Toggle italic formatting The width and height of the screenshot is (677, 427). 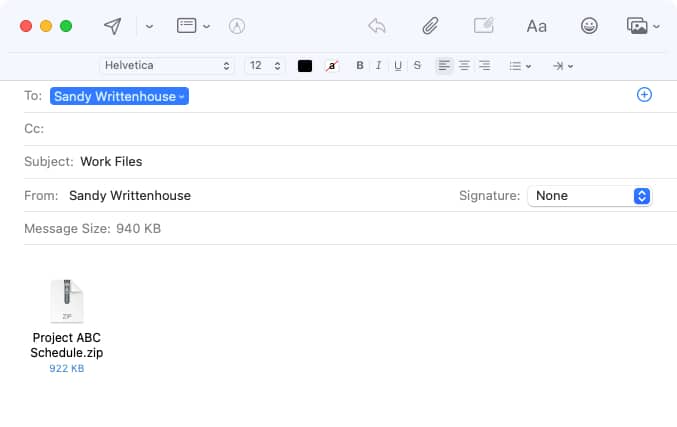(379, 66)
